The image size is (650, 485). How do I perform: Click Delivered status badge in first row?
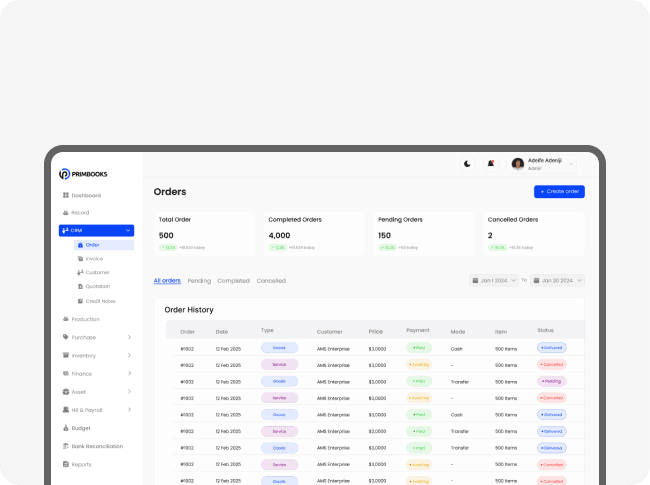point(552,348)
